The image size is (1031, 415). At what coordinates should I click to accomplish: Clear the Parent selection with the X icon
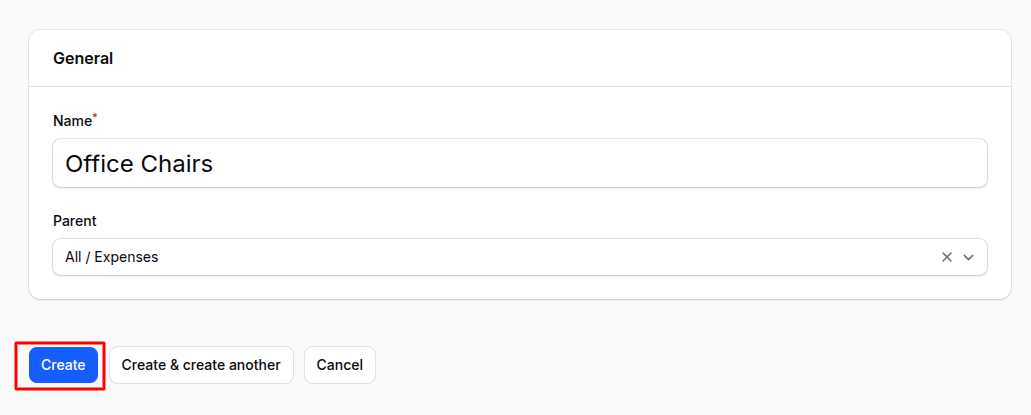(946, 257)
